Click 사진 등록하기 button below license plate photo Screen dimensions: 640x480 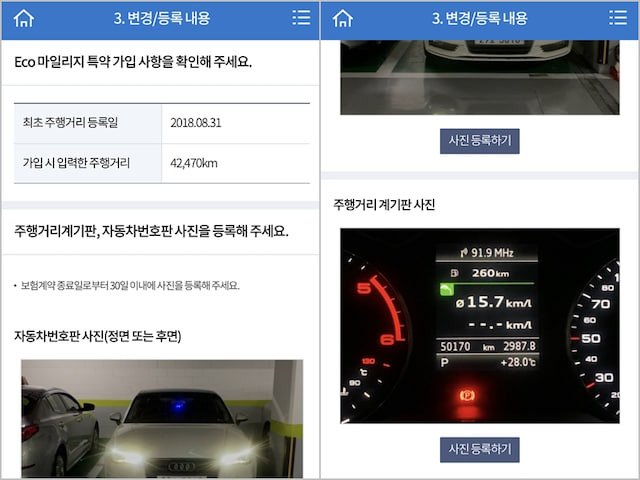point(480,141)
